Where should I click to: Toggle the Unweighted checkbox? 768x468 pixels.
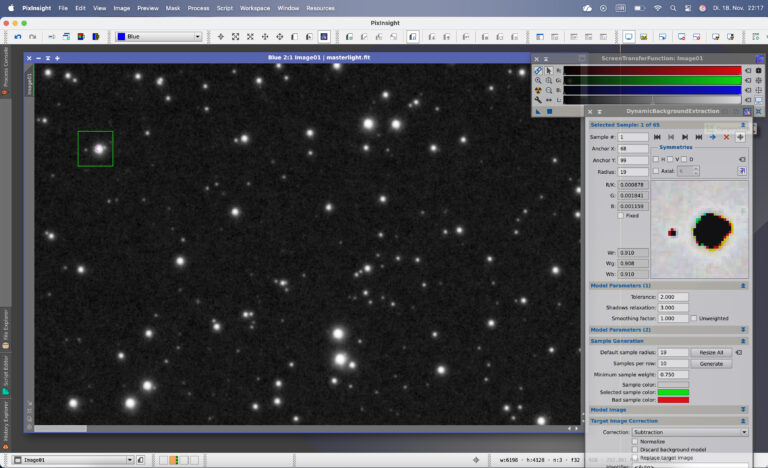[x=695, y=318]
